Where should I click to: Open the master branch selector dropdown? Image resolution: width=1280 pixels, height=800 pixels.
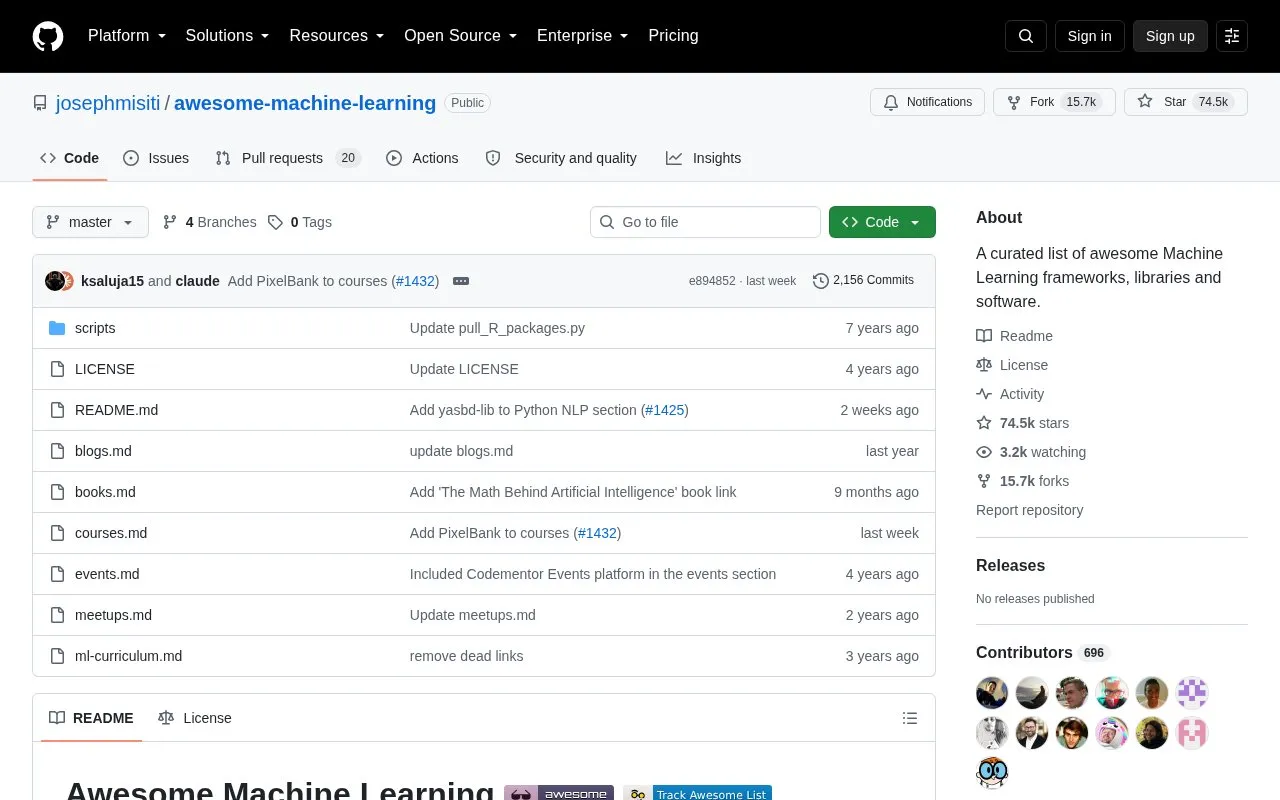click(90, 222)
